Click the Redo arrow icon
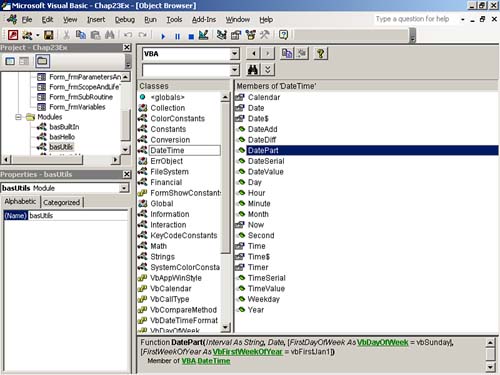The image size is (500, 375). point(143,35)
